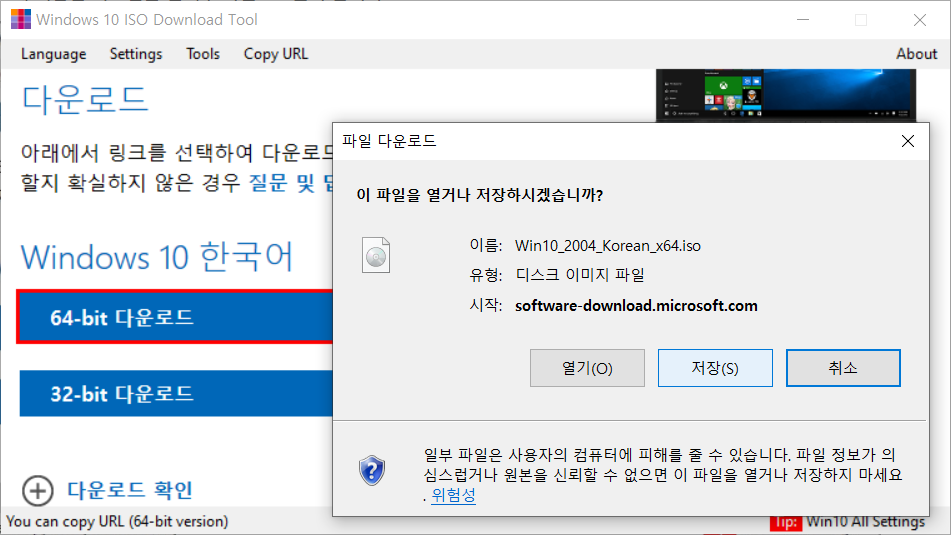Close the ISO Download Tool window
This screenshot has width=951, height=535.
pyautogui.click(x=919, y=19)
